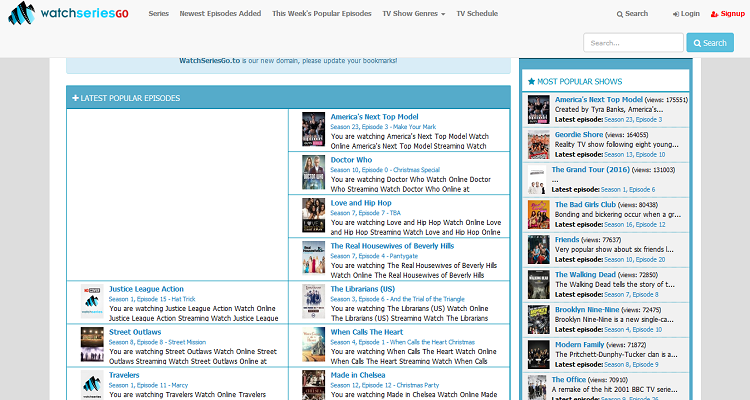The width and height of the screenshot is (750, 400).
Task: Open The Bad Girls Club link
Action: (585, 204)
